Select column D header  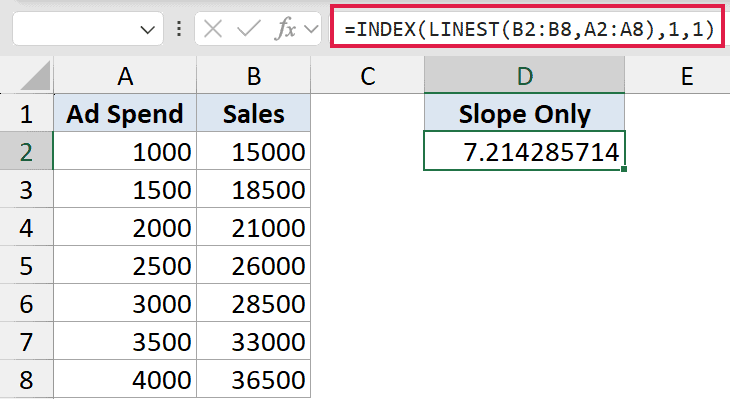(524, 76)
